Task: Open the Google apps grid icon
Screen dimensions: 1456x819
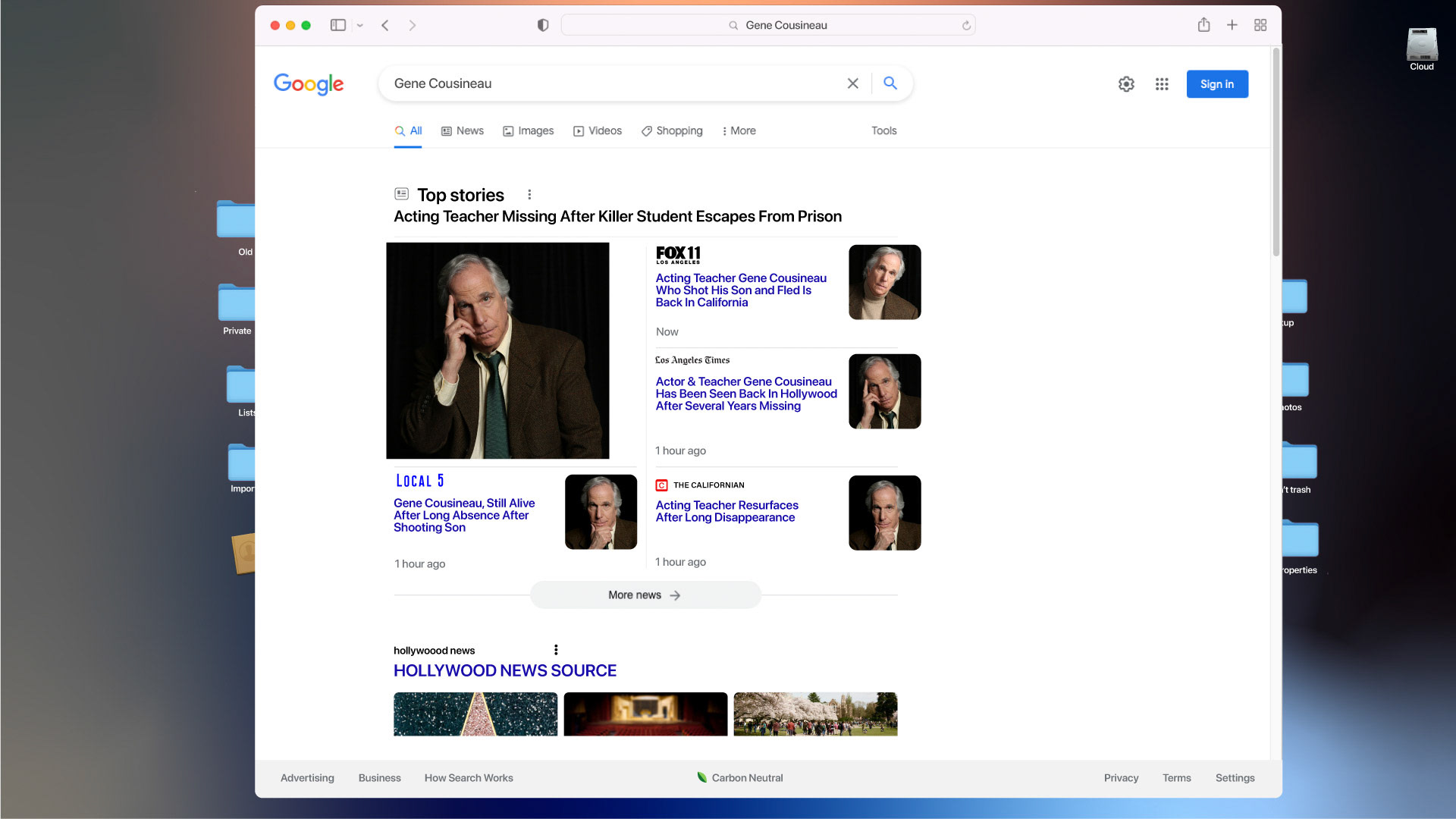Action: point(1162,84)
